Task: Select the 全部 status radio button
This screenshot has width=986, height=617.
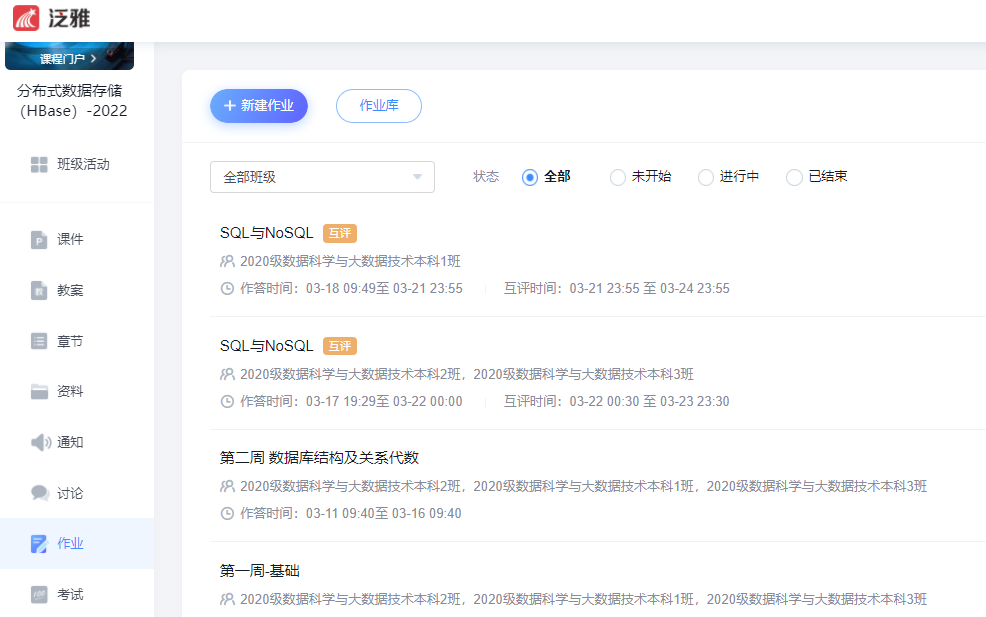Action: 530,177
